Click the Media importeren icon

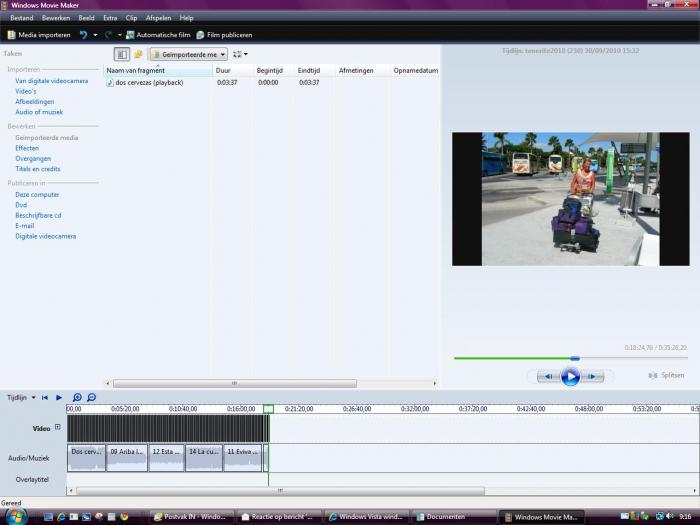(x=12, y=35)
